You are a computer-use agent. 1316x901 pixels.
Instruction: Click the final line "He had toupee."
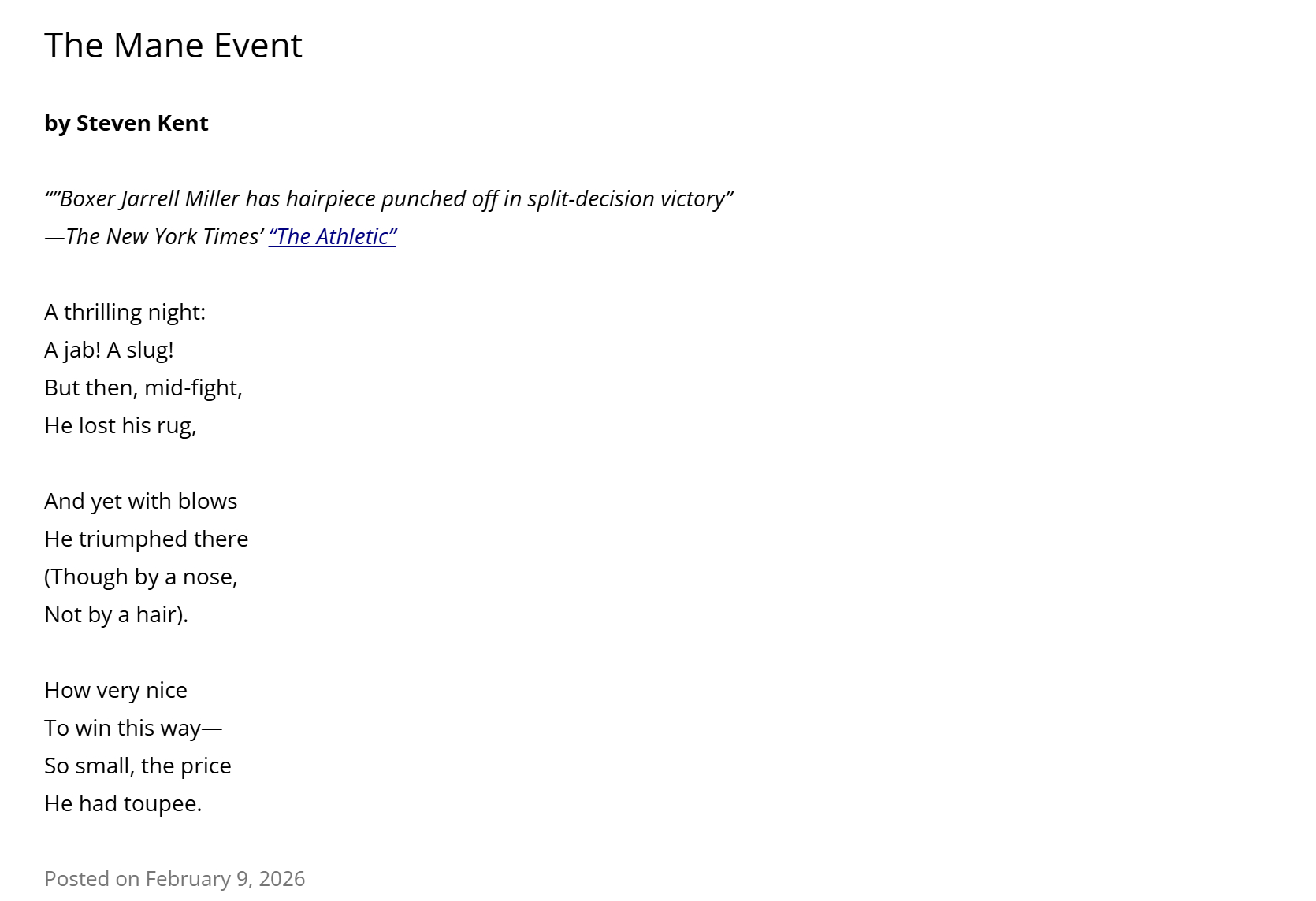(x=123, y=803)
